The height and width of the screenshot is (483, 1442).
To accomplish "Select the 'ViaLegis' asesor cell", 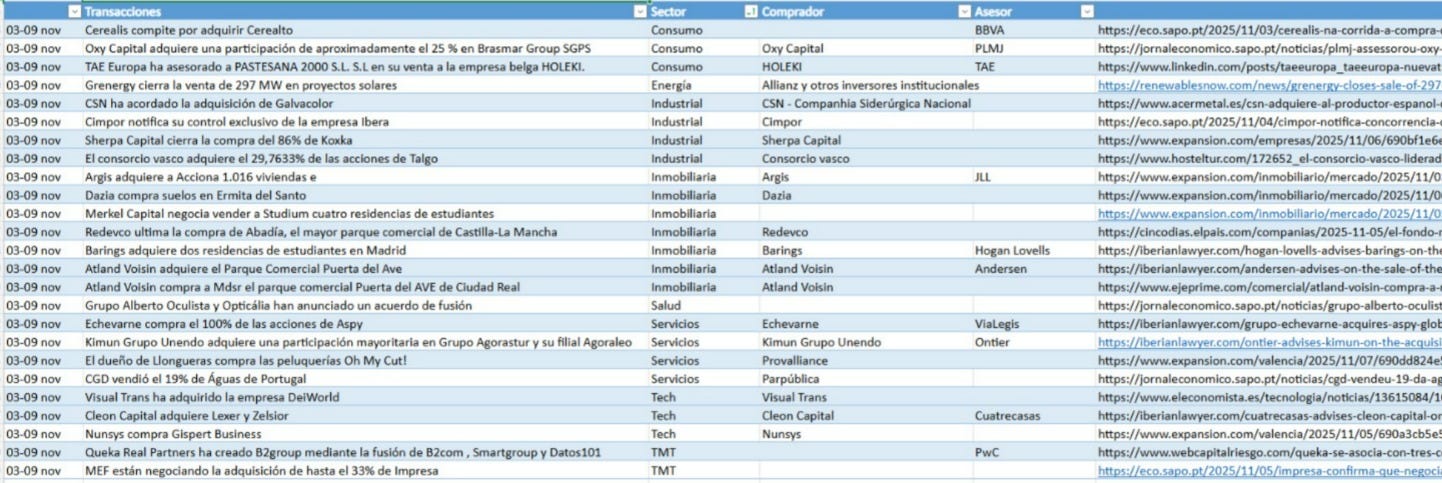I will 1034,324.
